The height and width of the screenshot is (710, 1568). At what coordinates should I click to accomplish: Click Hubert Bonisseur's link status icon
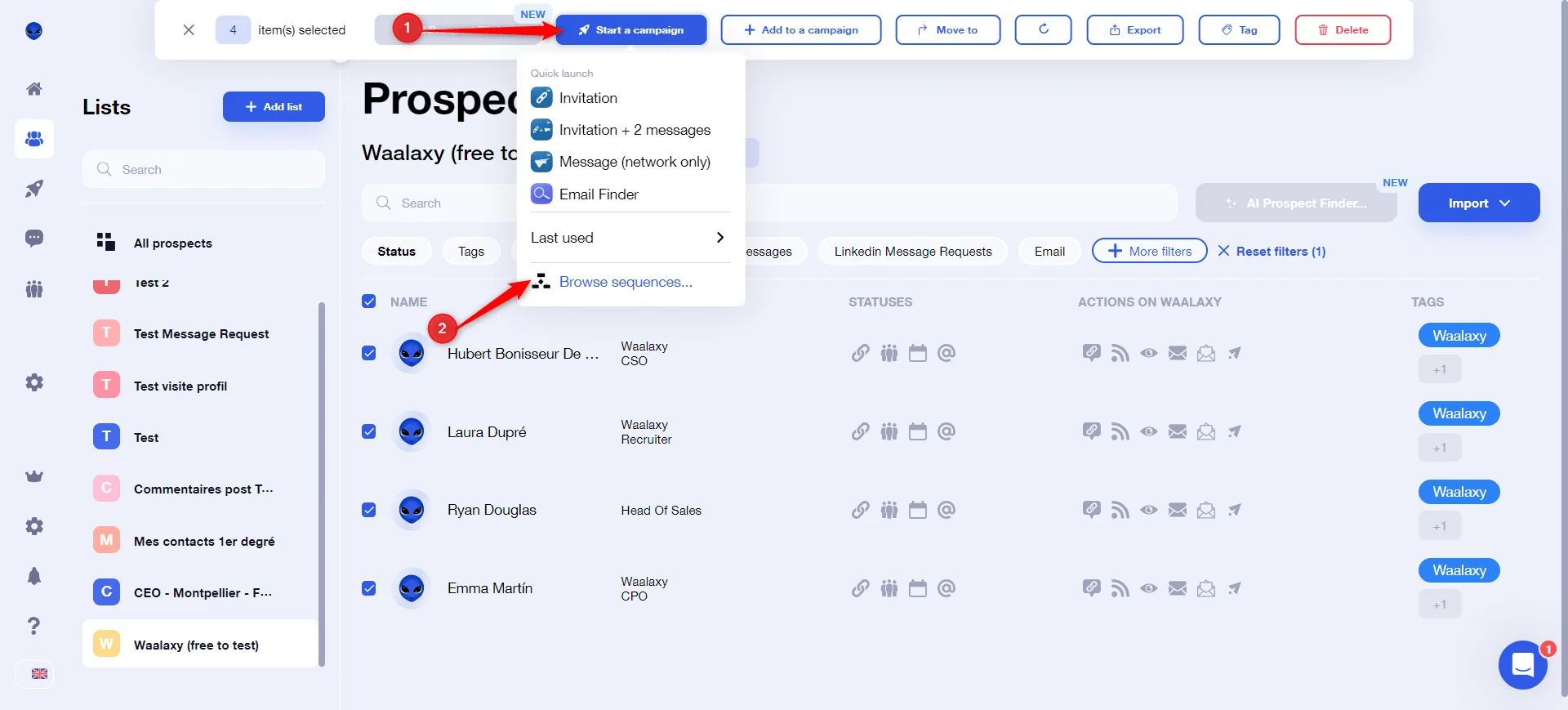pyautogui.click(x=861, y=353)
